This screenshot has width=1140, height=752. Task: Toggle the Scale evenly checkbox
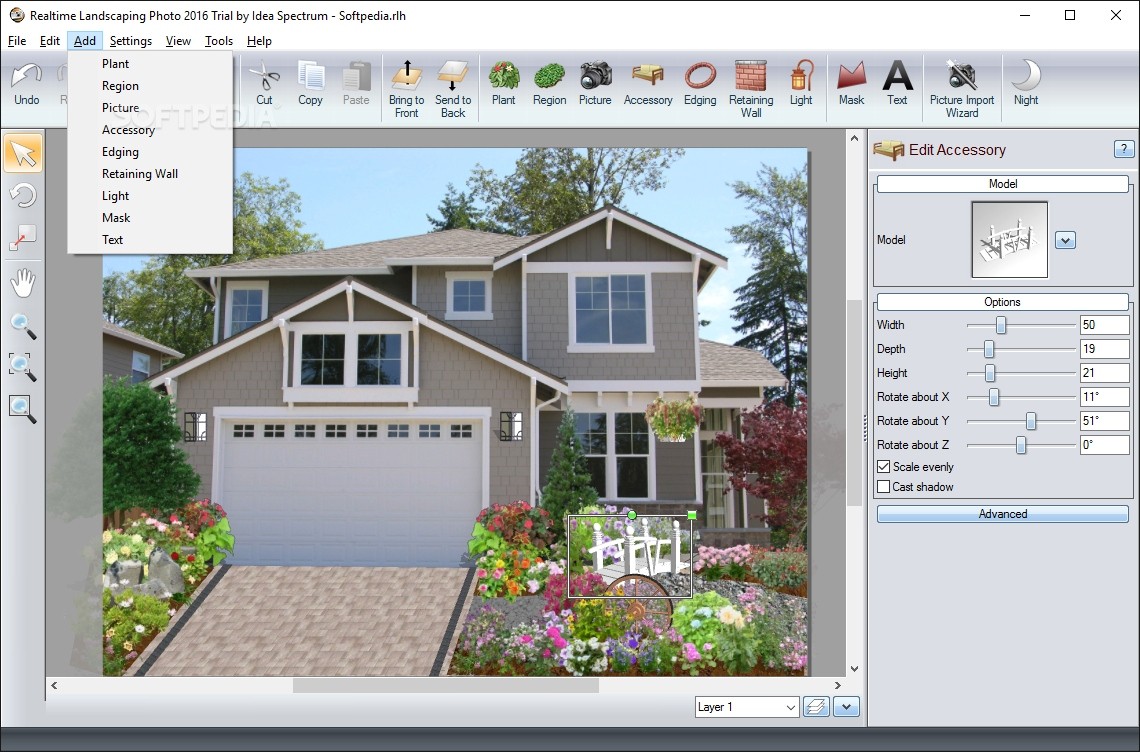(x=884, y=467)
